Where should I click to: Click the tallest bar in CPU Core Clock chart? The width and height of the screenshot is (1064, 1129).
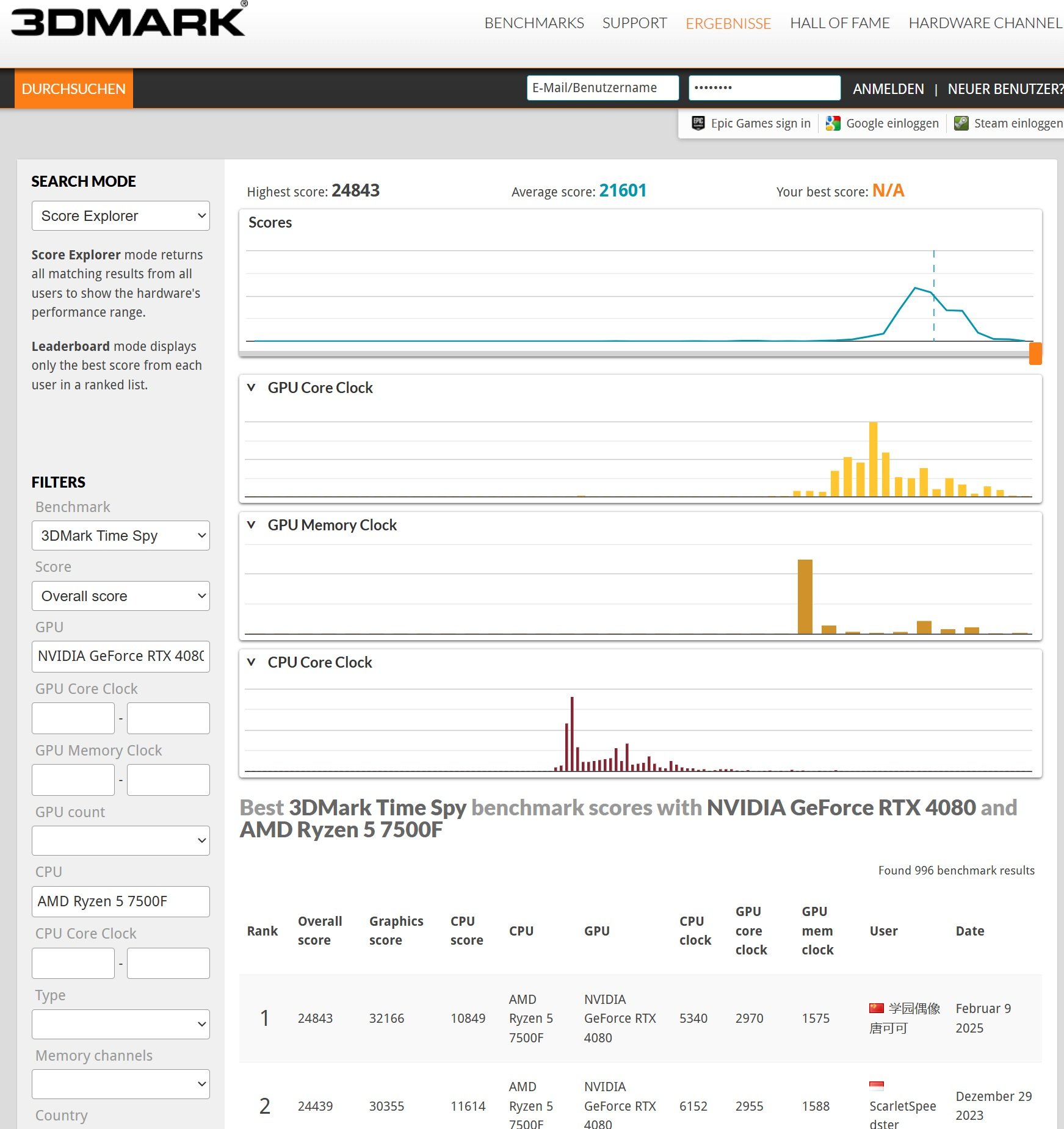click(572, 734)
